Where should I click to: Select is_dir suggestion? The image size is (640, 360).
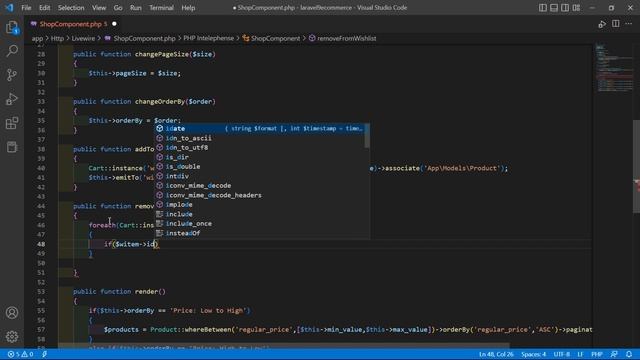(x=259, y=157)
